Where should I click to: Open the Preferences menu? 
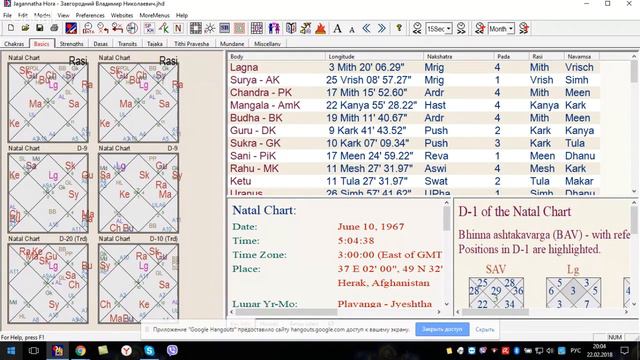(x=90, y=15)
